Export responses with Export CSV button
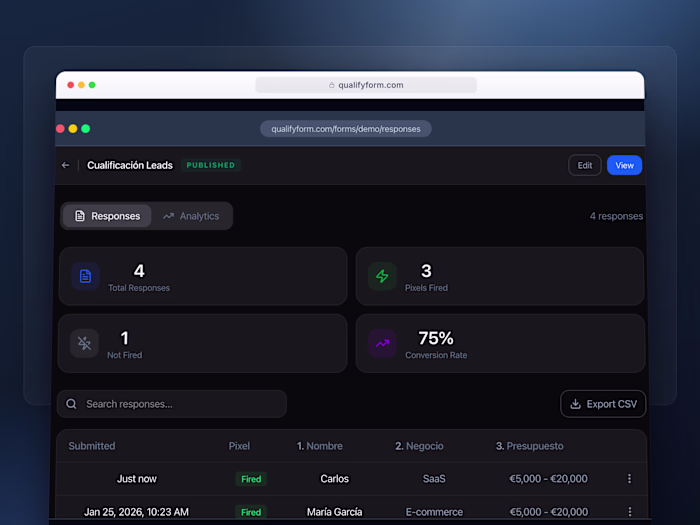This screenshot has height=525, width=700. pyautogui.click(x=603, y=404)
